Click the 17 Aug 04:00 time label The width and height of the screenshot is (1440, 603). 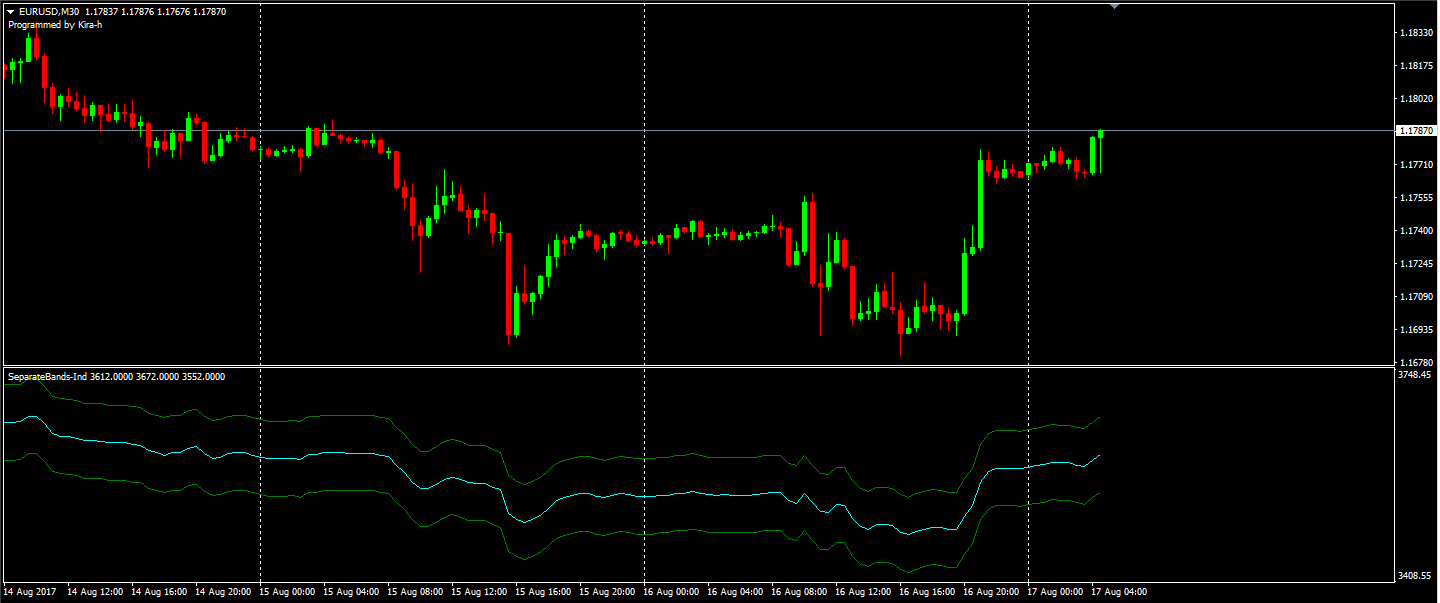point(1119,592)
